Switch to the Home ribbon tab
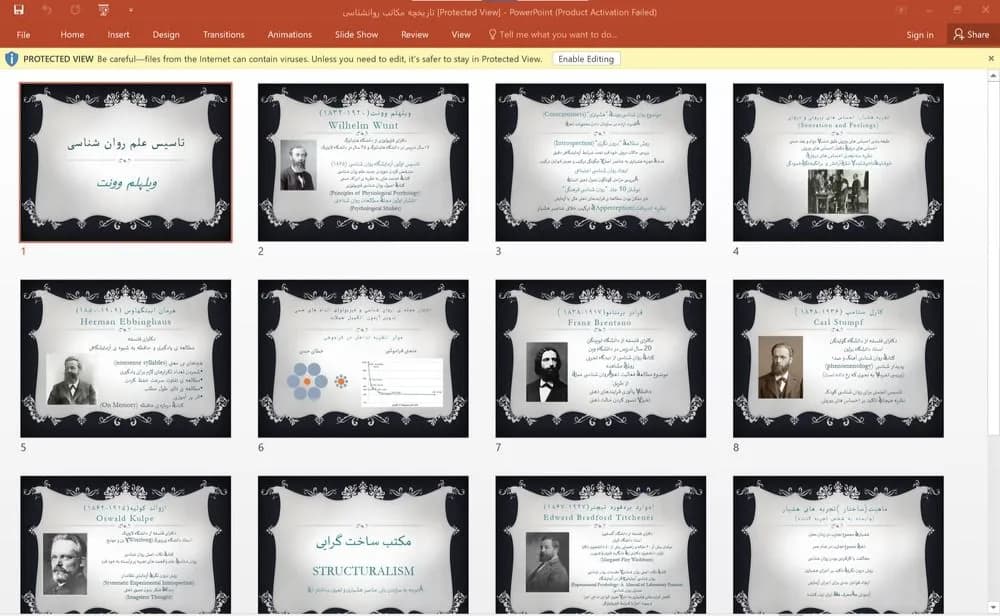The image size is (1000, 616). (72, 34)
